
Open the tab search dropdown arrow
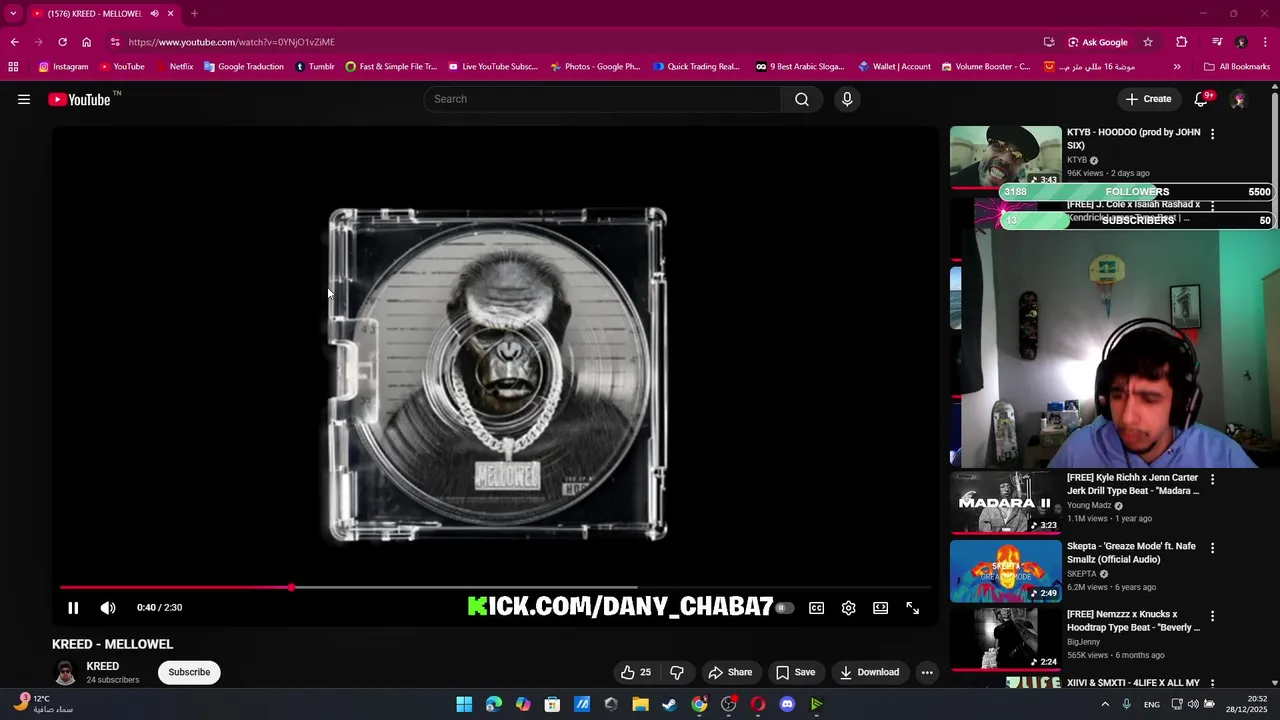[13, 14]
